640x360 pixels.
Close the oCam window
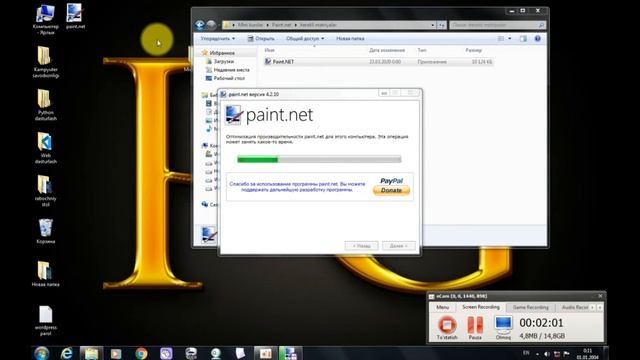[600, 296]
